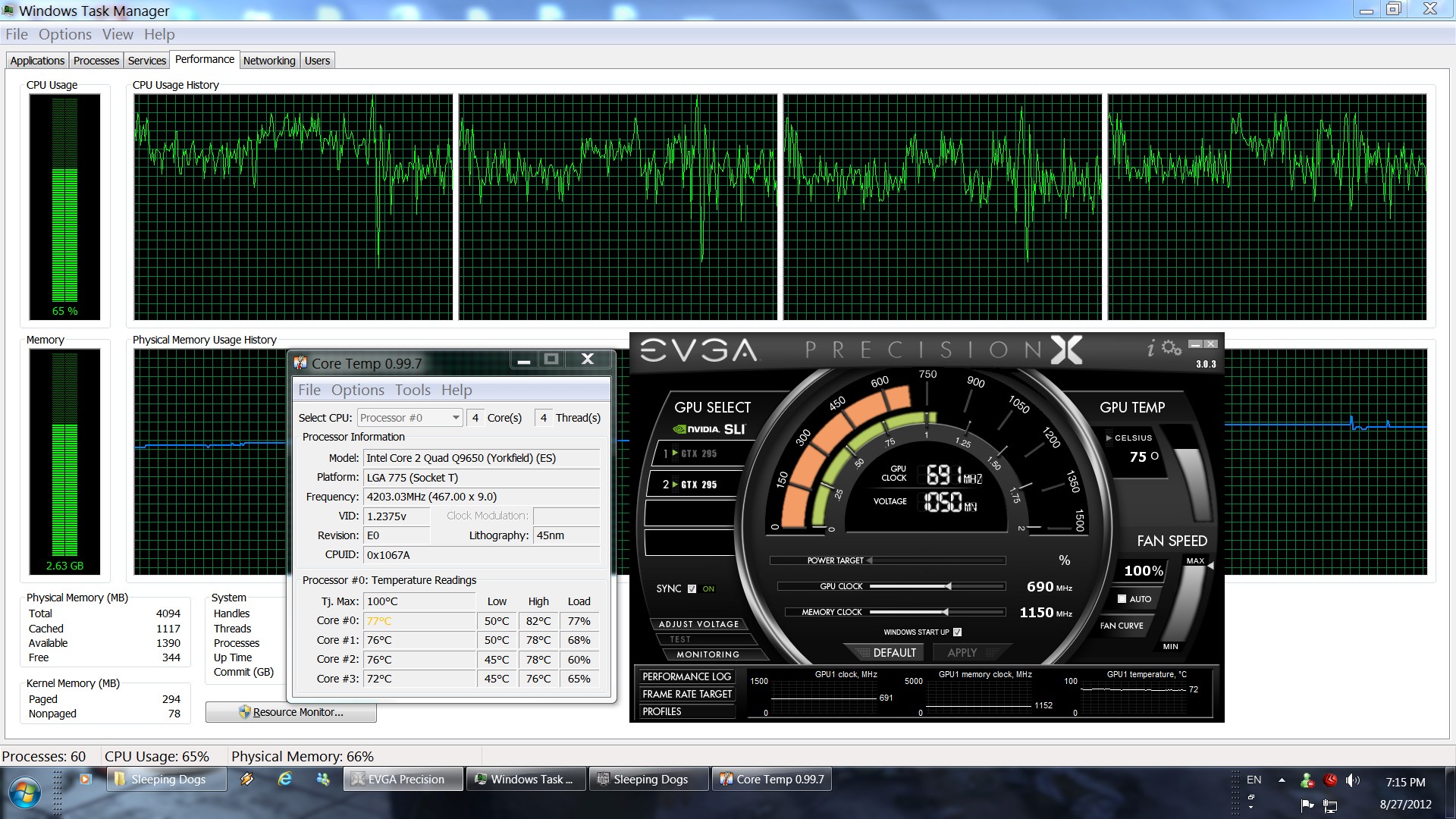The width and height of the screenshot is (1456, 819).
Task: Open Task Manager View menu
Action: (x=118, y=34)
